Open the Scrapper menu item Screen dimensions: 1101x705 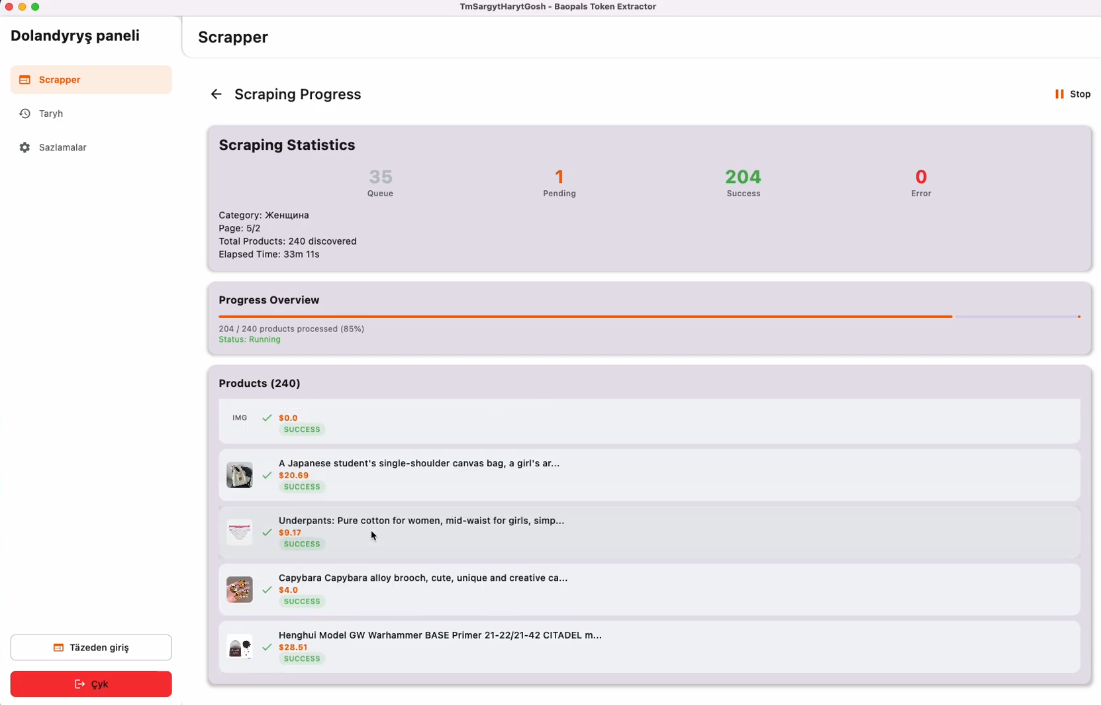[x=91, y=80]
